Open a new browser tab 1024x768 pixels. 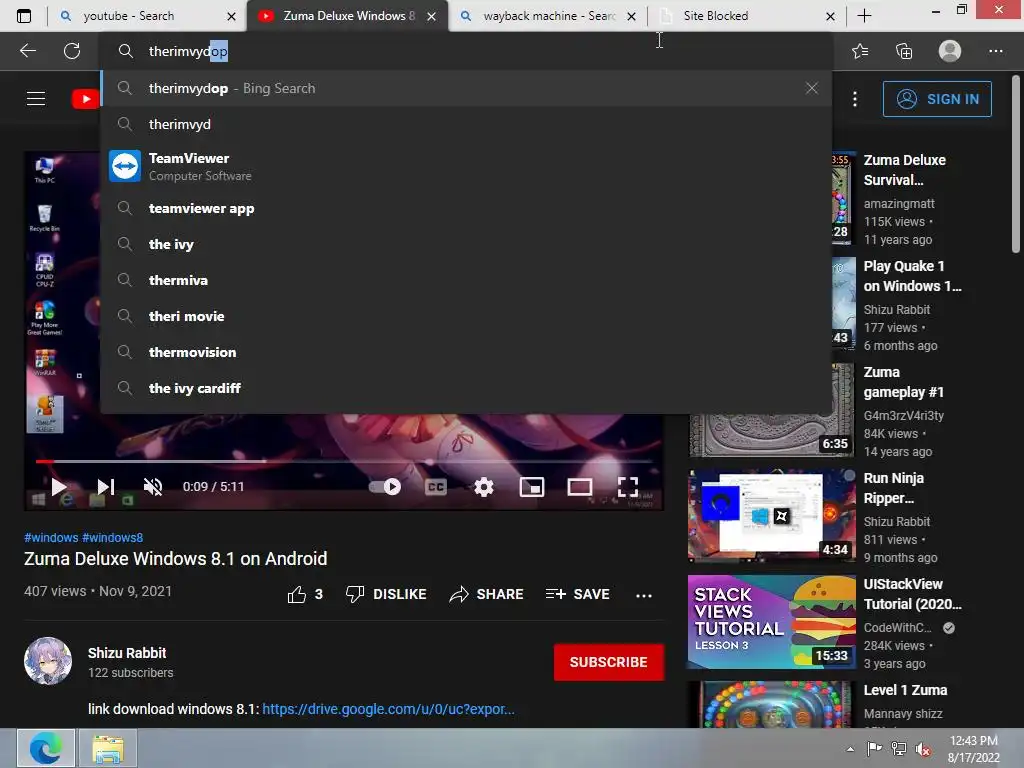click(x=864, y=16)
